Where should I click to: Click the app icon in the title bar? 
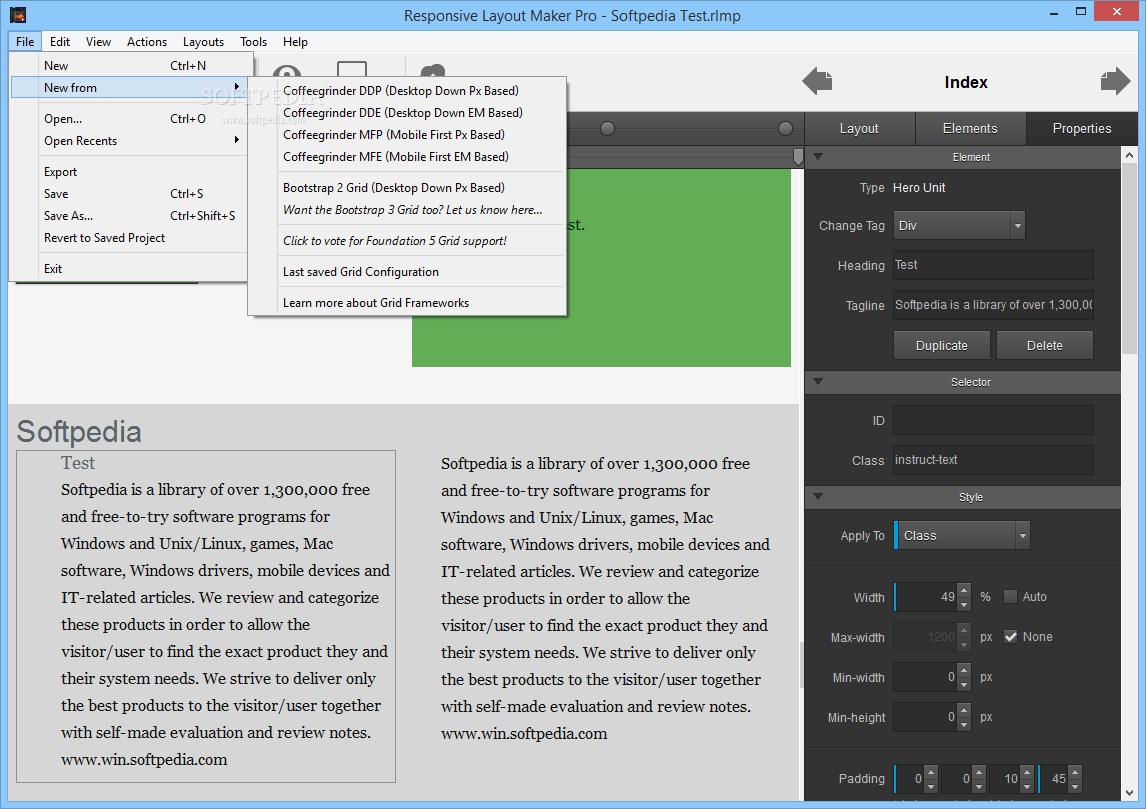tap(18, 14)
